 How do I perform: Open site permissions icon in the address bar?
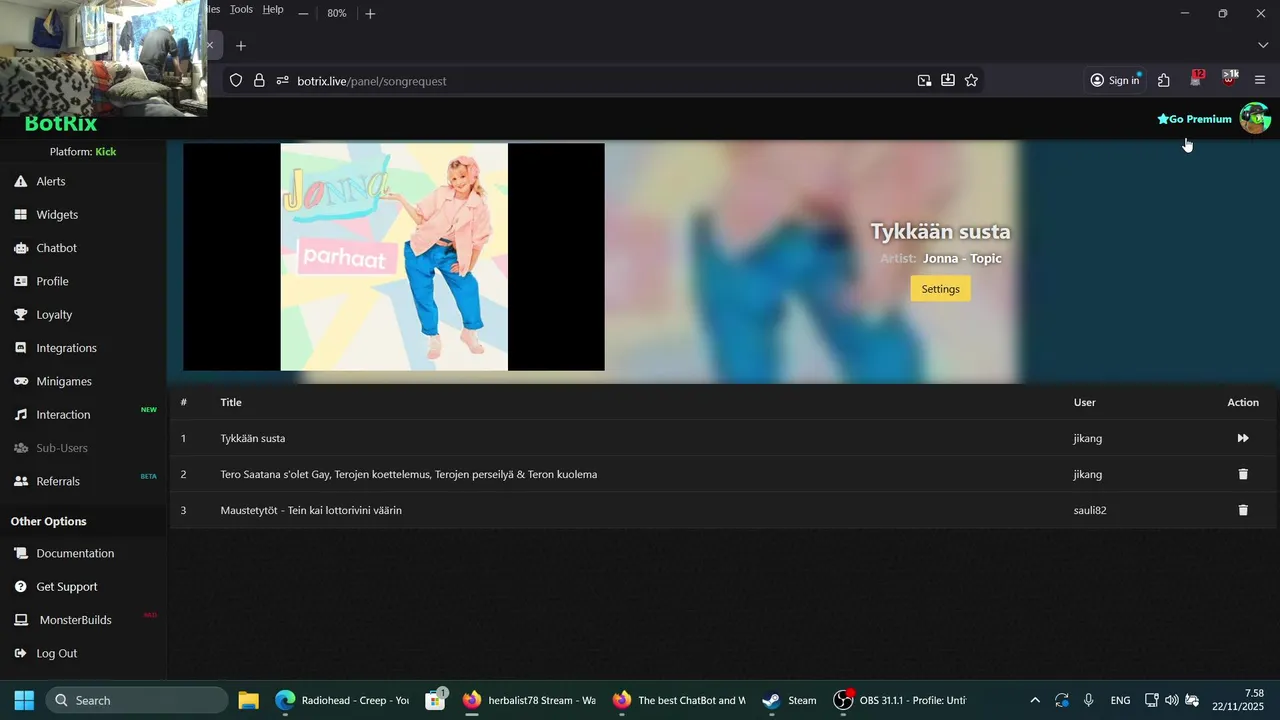[x=282, y=81]
